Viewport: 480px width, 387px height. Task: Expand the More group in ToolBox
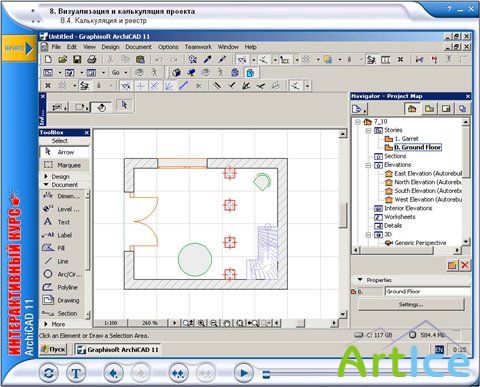click(46, 324)
